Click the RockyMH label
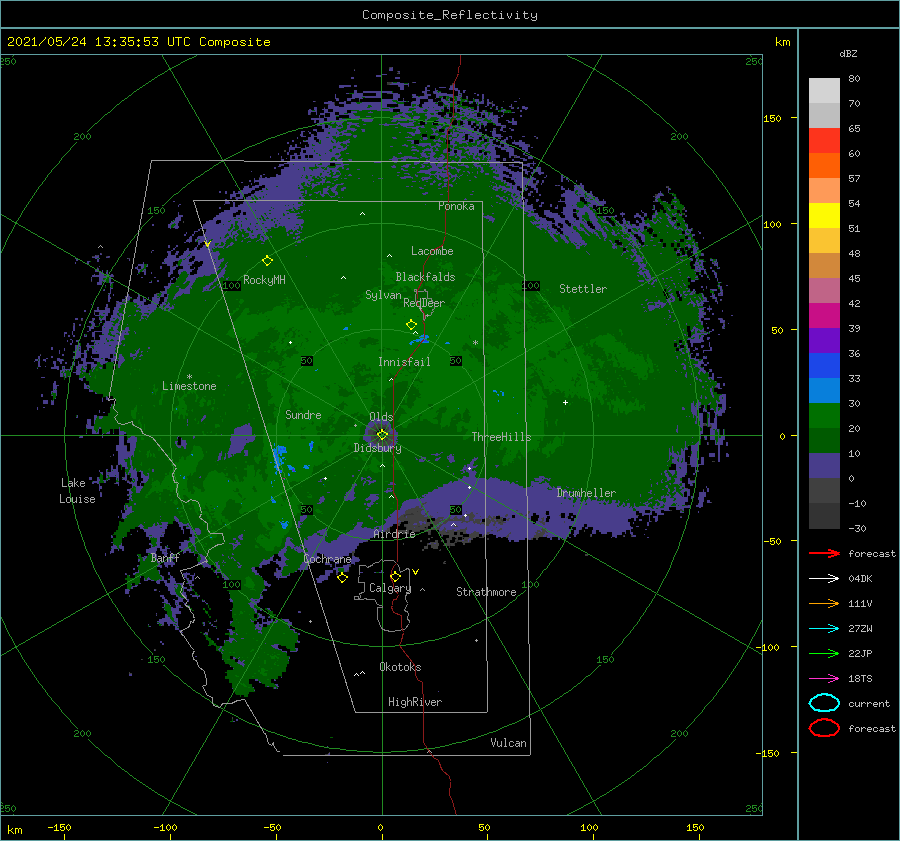900x841 pixels. tap(264, 280)
